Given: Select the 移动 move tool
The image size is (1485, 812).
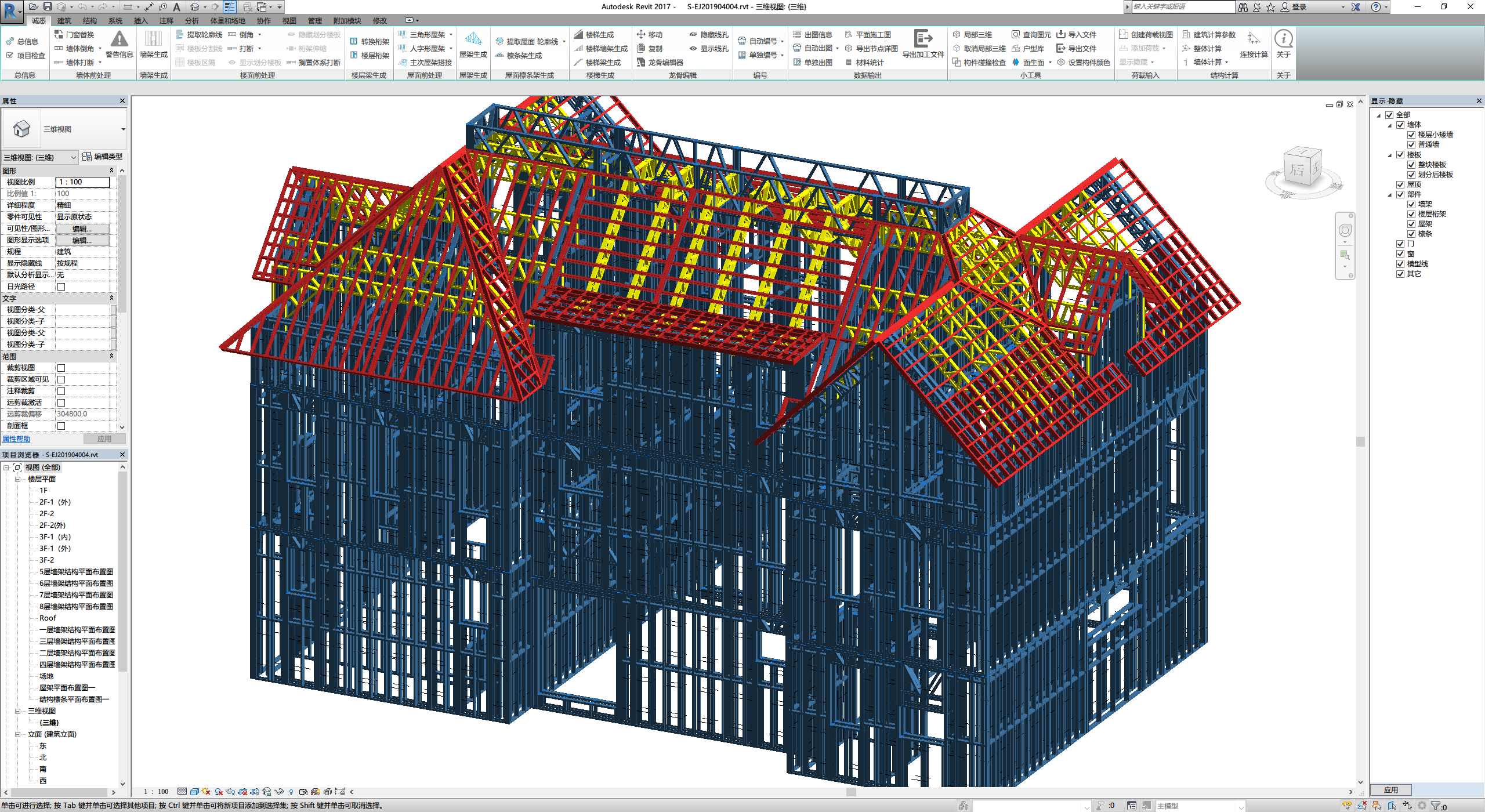Looking at the screenshot, I should 650,35.
